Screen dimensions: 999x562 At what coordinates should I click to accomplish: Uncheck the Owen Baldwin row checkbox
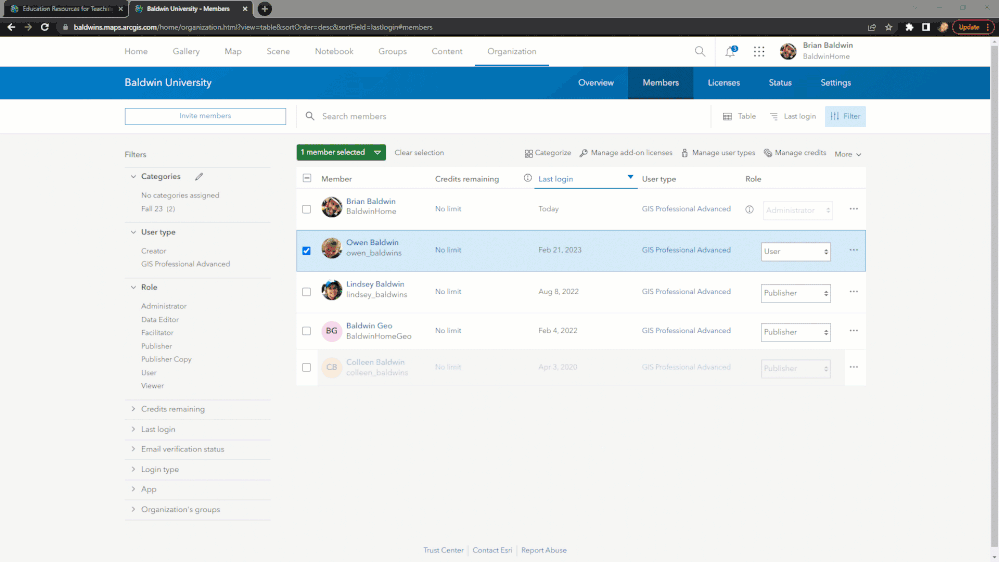pos(306,250)
